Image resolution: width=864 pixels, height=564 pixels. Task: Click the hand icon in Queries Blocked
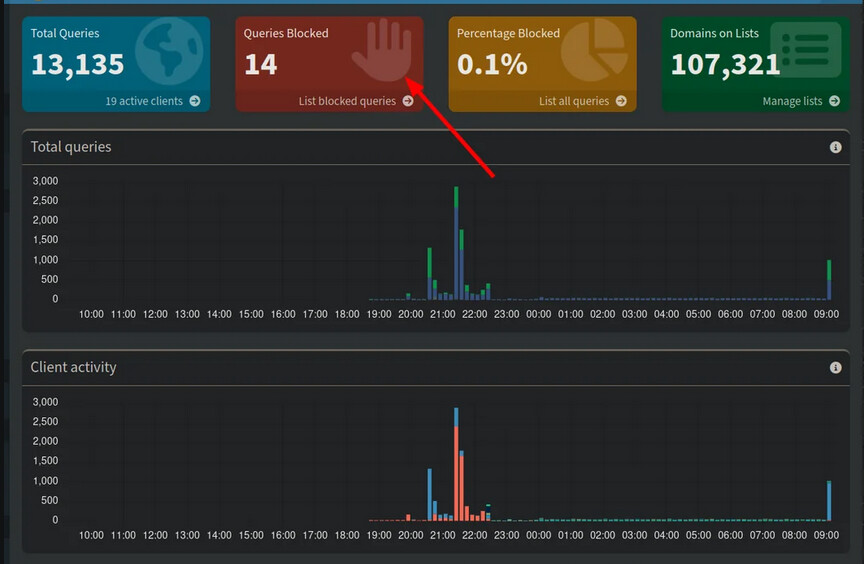(x=382, y=50)
